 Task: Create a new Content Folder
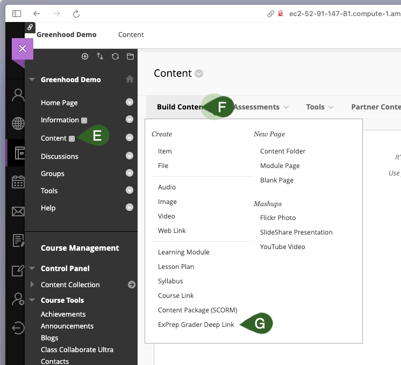point(283,151)
